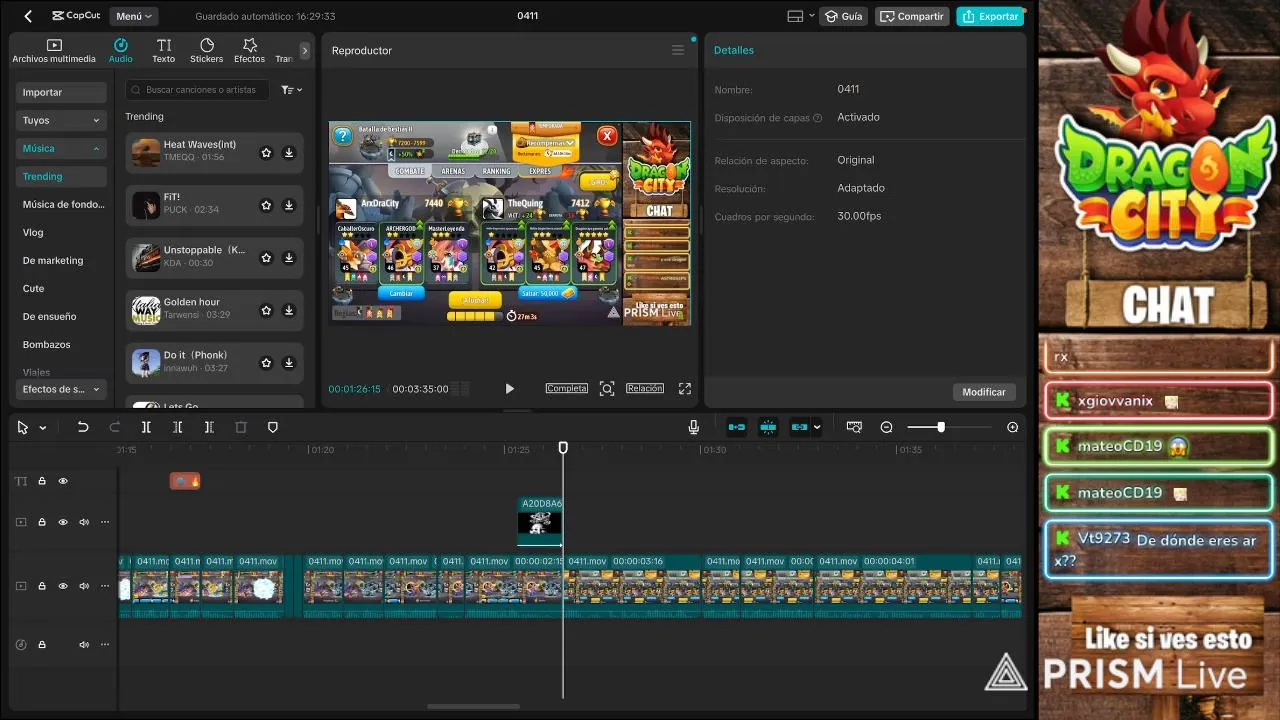Download the FiT! track
Screen dimensions: 1280x720
pos(289,205)
